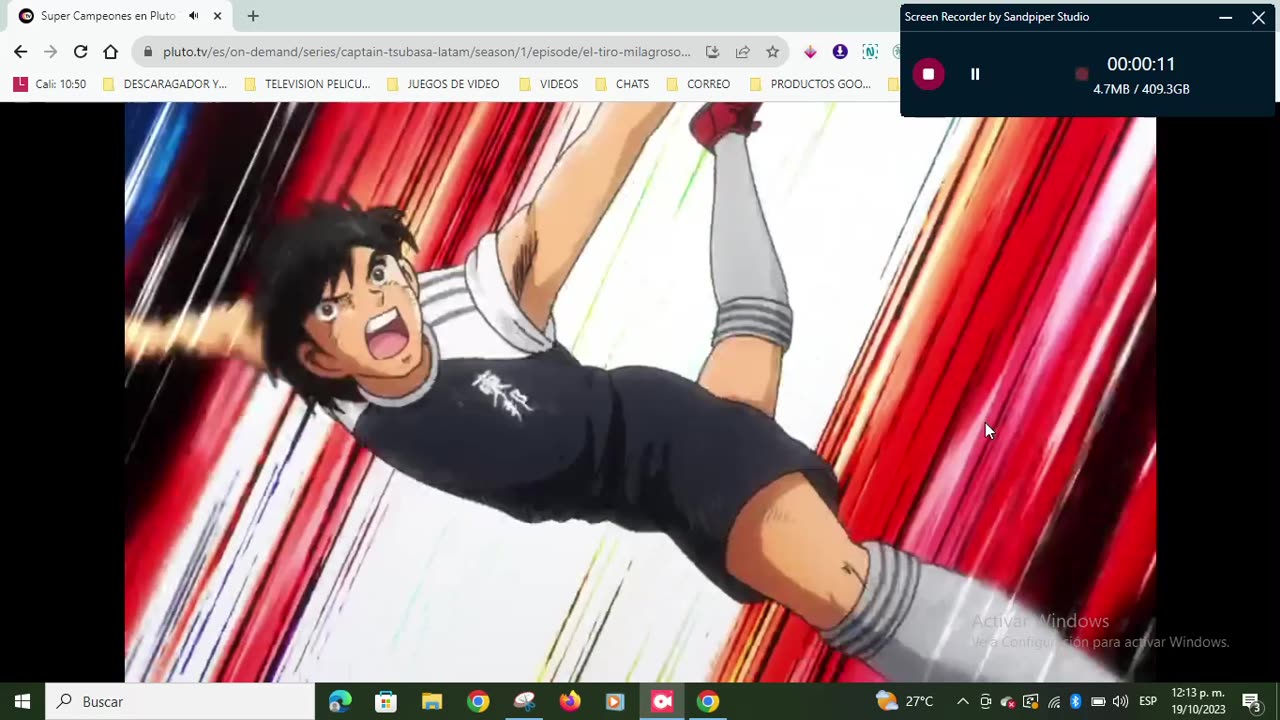Go forward in Chrome history
Image resolution: width=1280 pixels, height=720 pixels.
point(50,52)
